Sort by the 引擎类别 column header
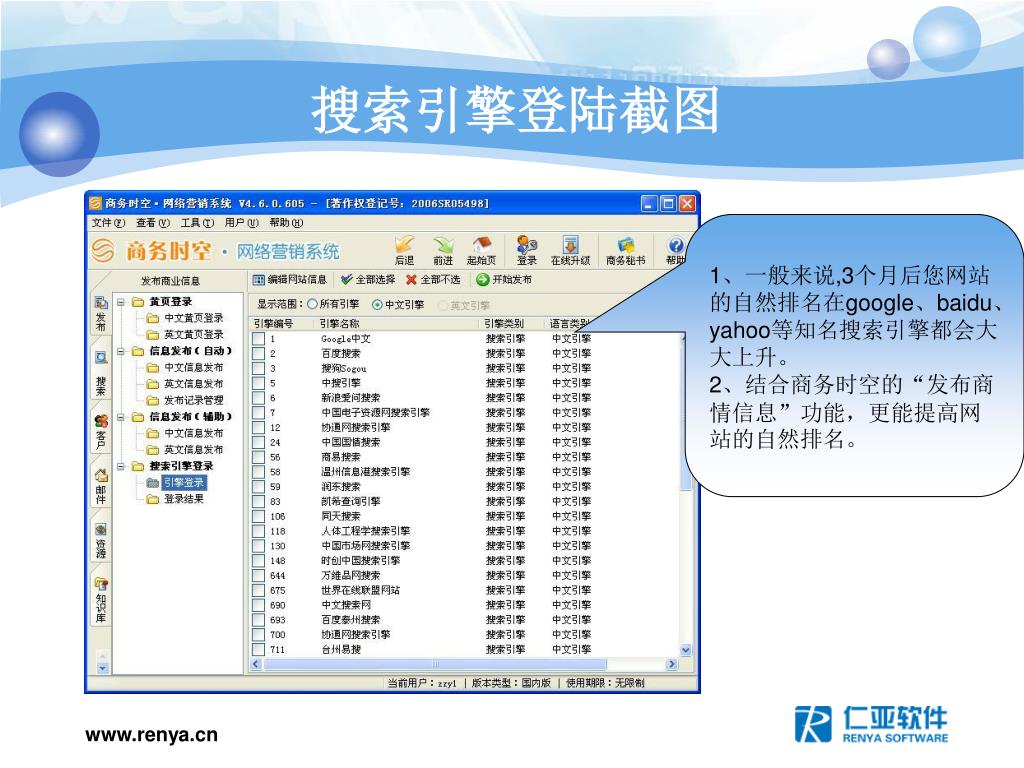 point(511,323)
